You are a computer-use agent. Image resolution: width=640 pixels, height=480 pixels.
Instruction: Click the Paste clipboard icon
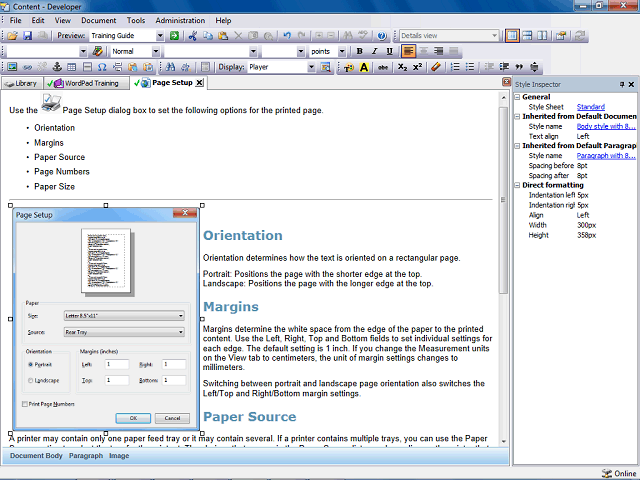pos(223,36)
